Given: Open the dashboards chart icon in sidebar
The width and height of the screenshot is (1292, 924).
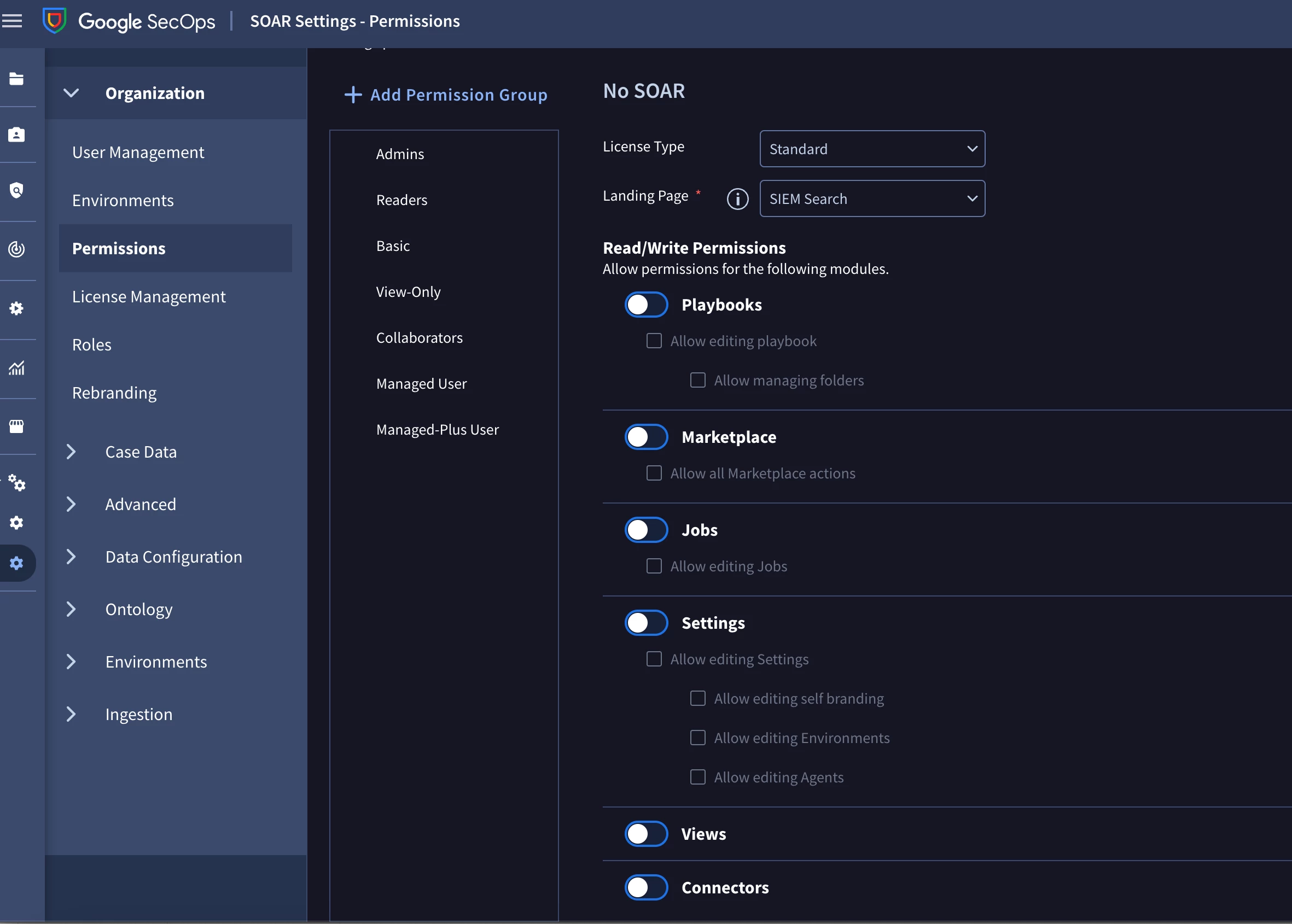Looking at the screenshot, I should 16,368.
